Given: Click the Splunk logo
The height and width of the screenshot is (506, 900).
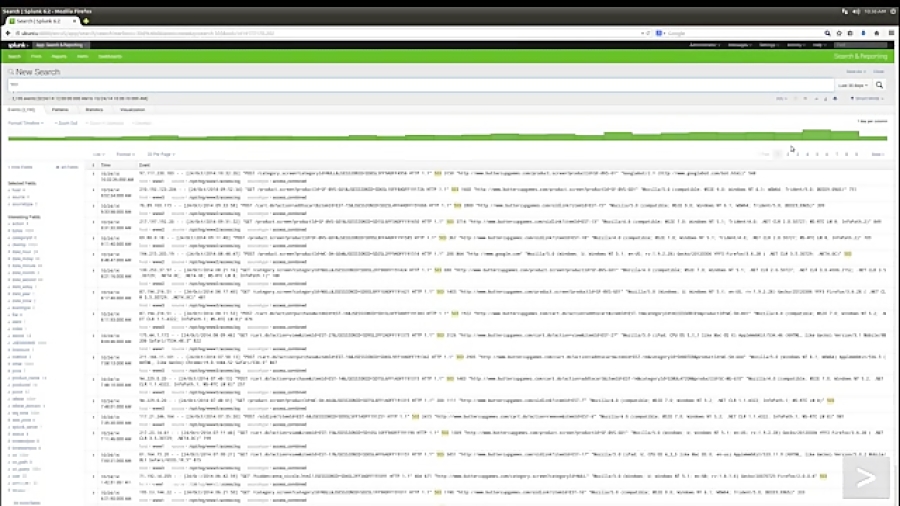Looking at the screenshot, I should 17,45.
